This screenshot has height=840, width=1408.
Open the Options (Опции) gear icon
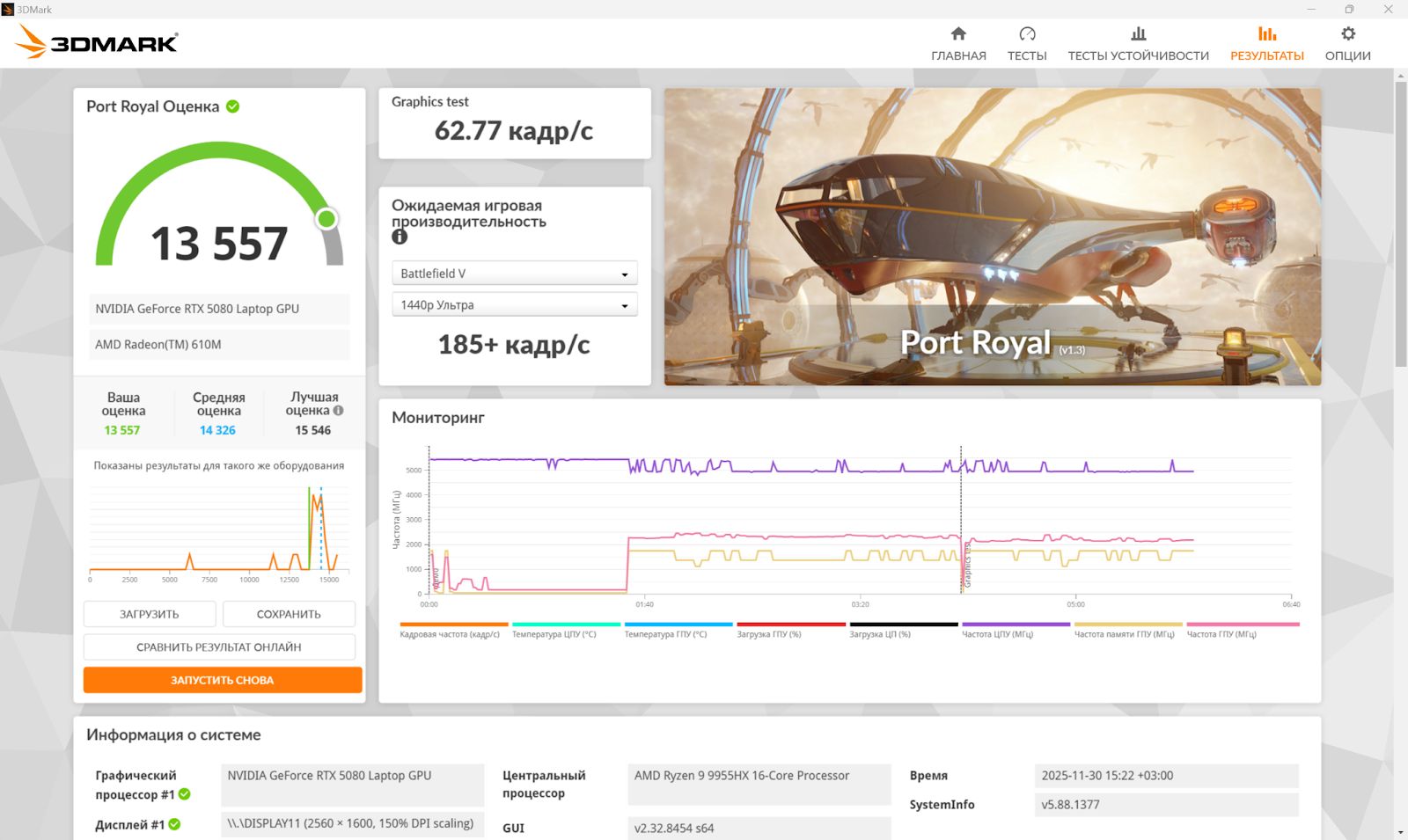(1347, 34)
